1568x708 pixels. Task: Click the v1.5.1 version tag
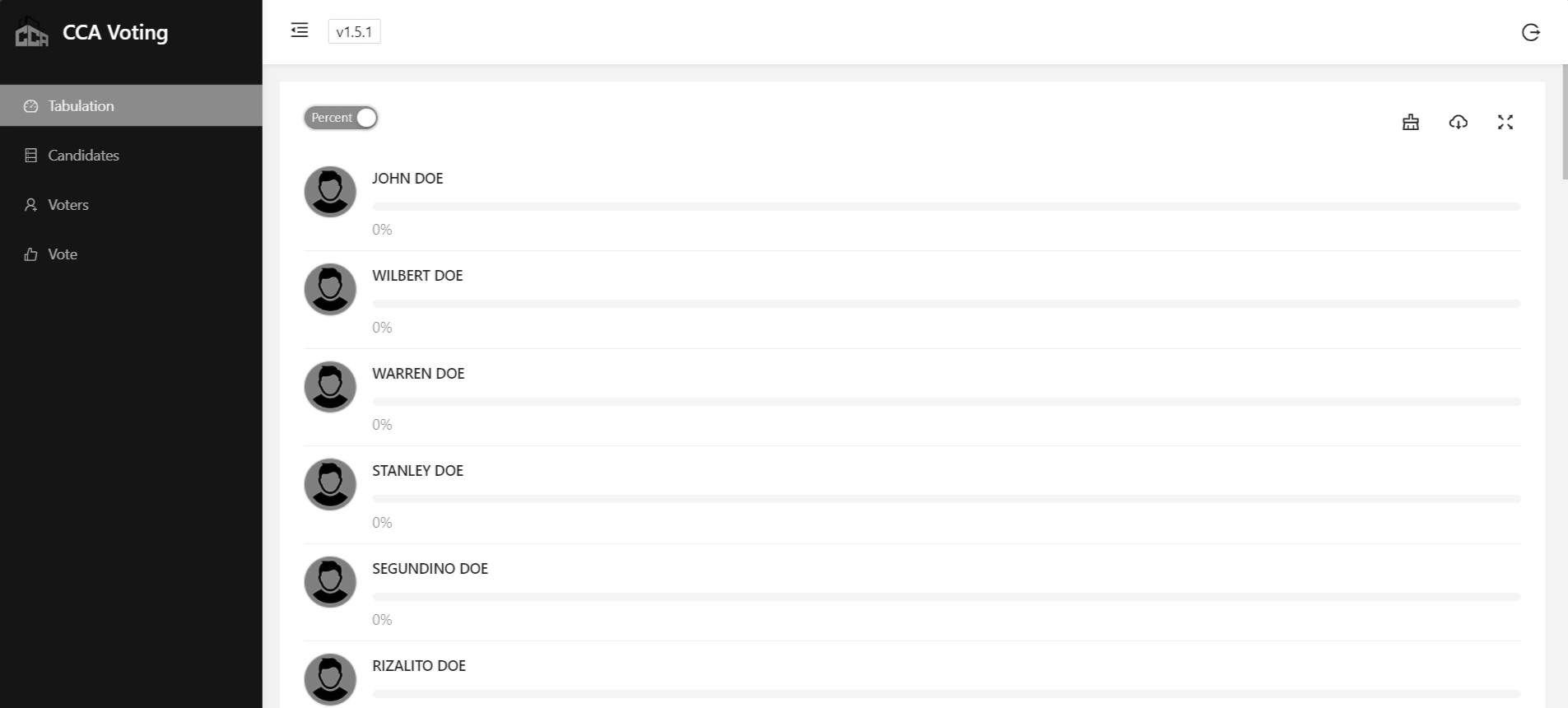[x=354, y=32]
